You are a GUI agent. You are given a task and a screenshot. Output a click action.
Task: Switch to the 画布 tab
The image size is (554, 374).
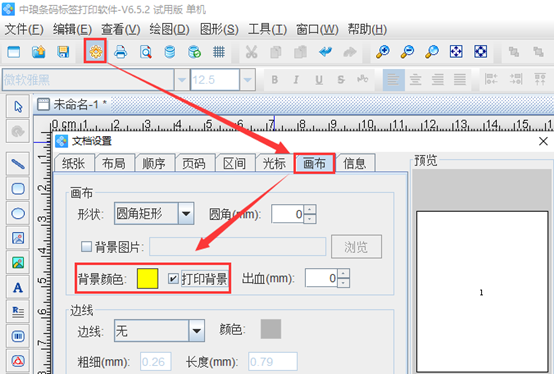click(314, 163)
